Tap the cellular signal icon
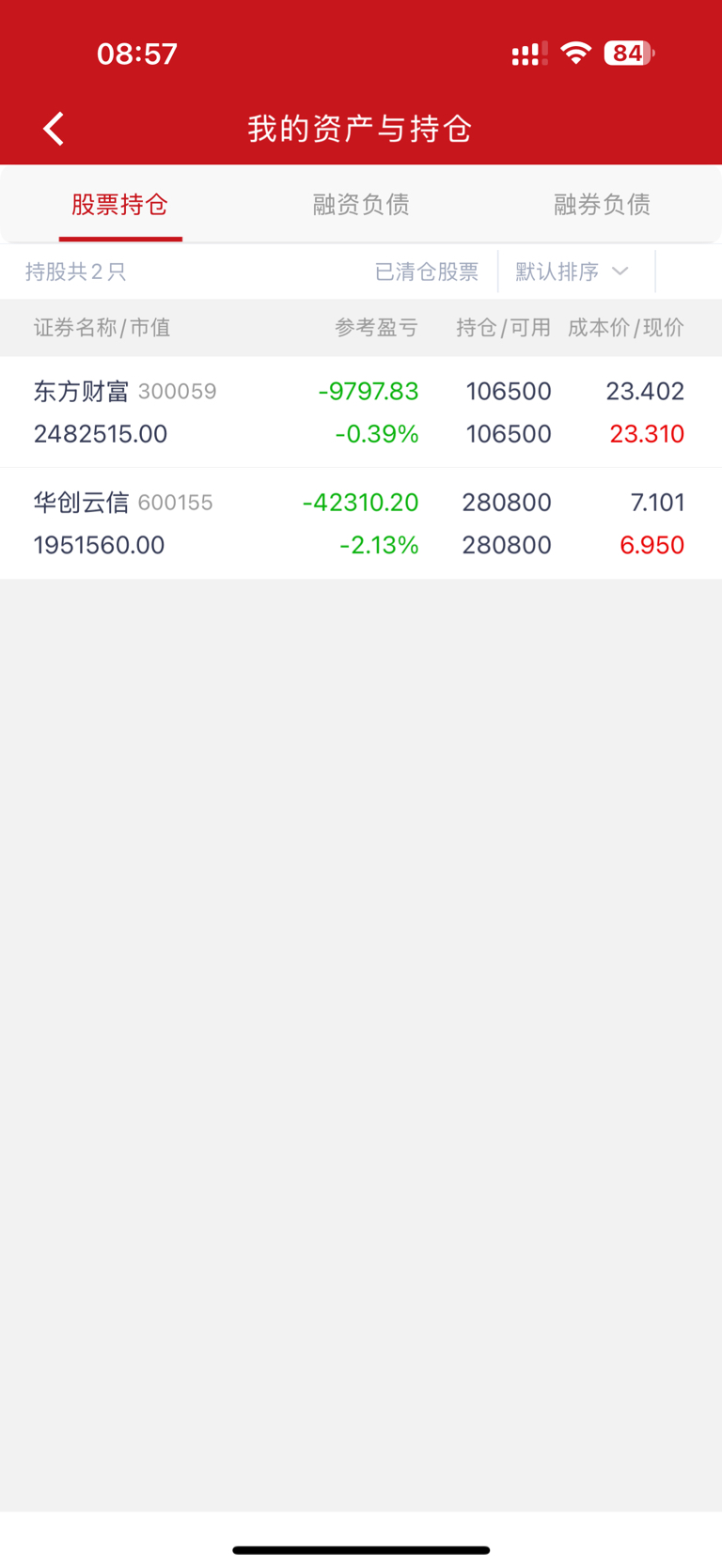 [x=529, y=54]
